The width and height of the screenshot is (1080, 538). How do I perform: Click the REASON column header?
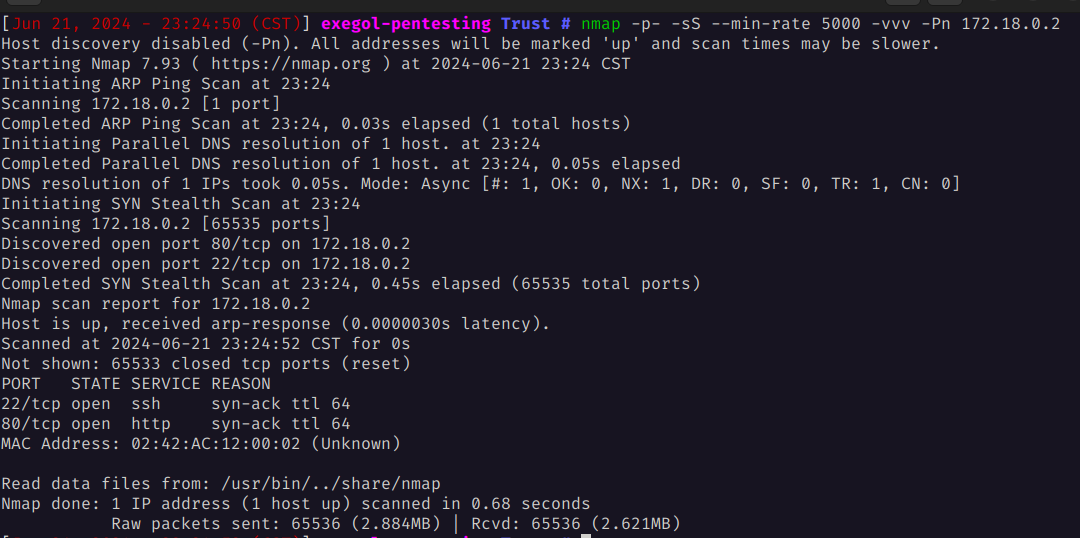pos(240,384)
